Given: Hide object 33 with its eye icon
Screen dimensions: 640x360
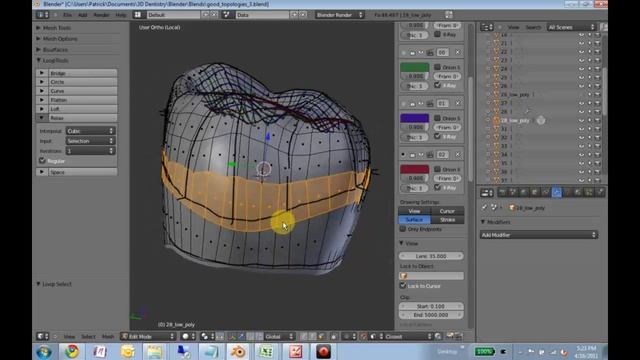Looking at the screenshot, I should pyautogui.click(x=581, y=146).
